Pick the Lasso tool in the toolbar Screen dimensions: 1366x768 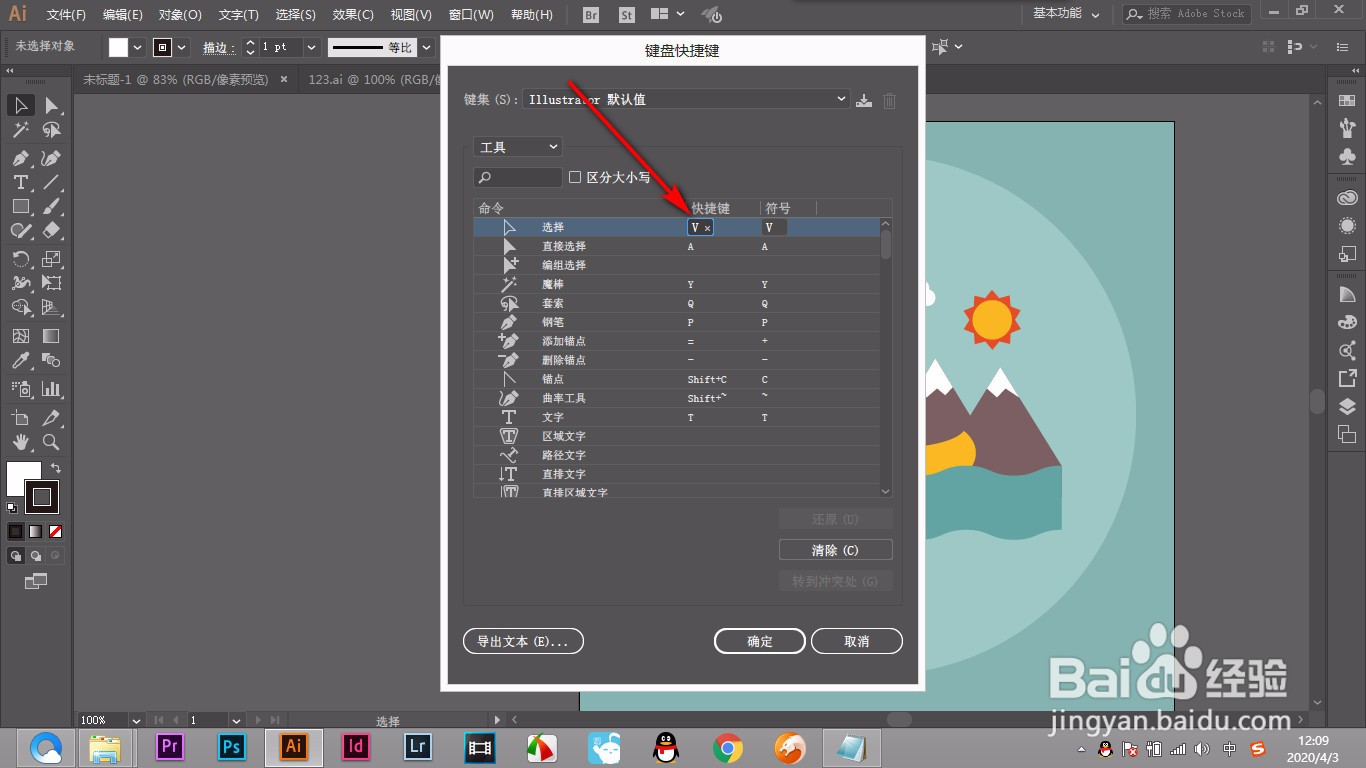coord(52,130)
